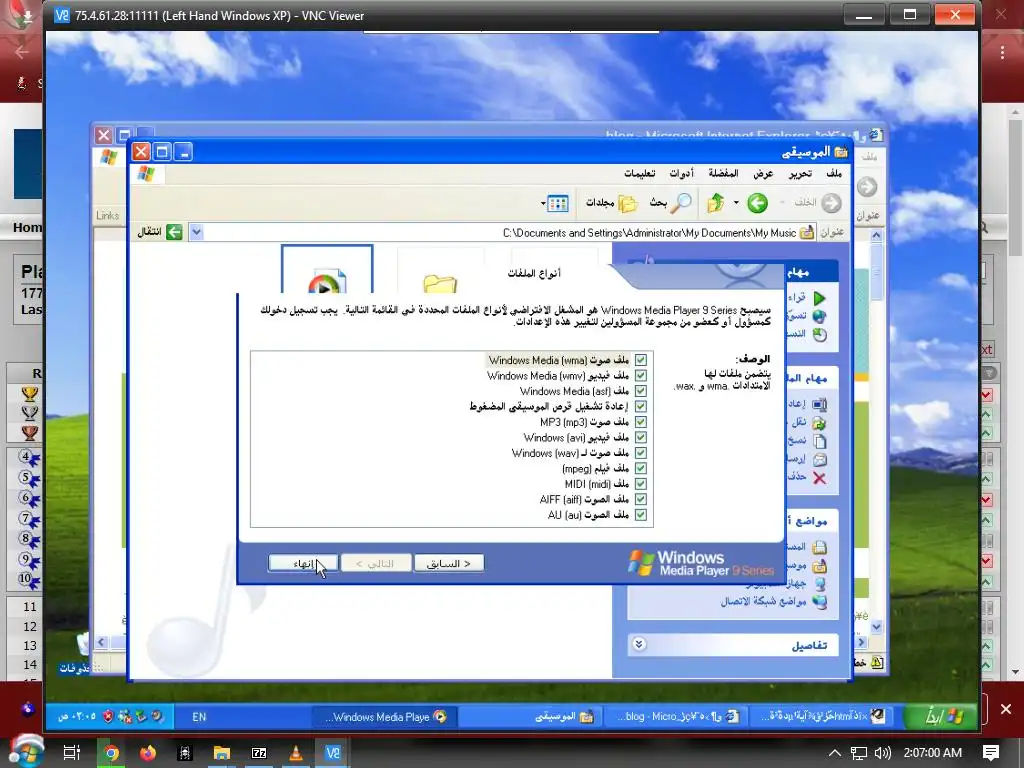This screenshot has height=768, width=1024.
Task: Open Network Places link (مواضع شبكة الاتصال)
Action: [763, 601]
